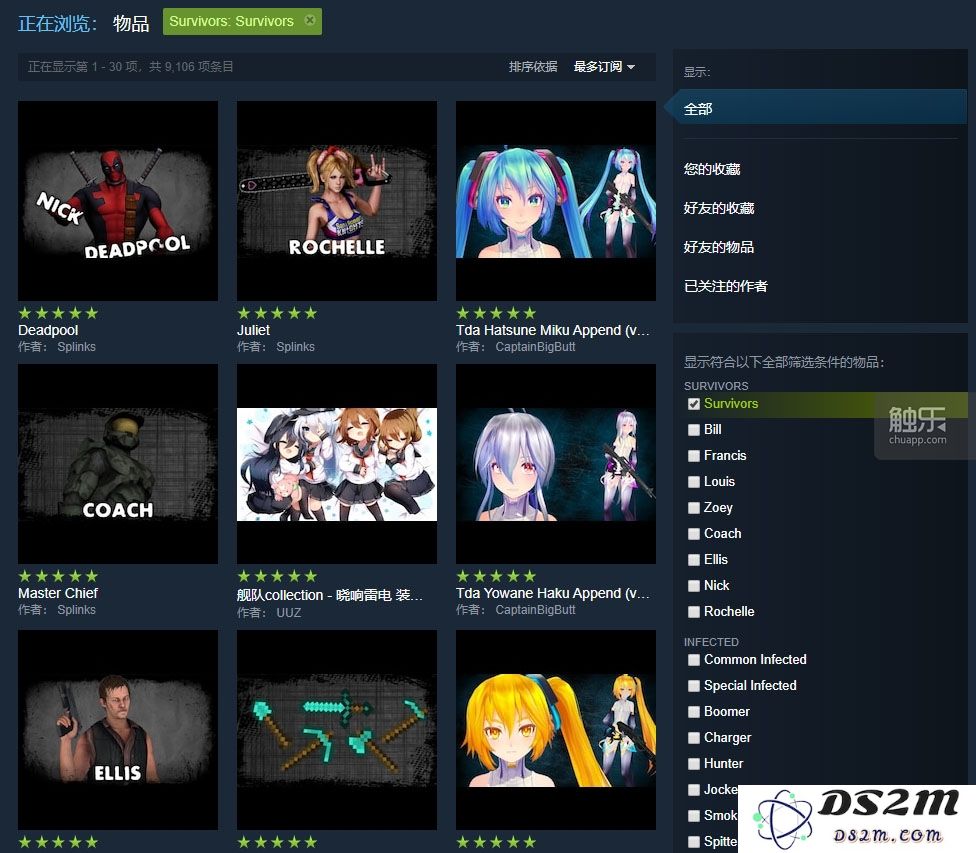Click the star rating under Juliet
Image resolution: width=976 pixels, height=853 pixels.
(277, 313)
